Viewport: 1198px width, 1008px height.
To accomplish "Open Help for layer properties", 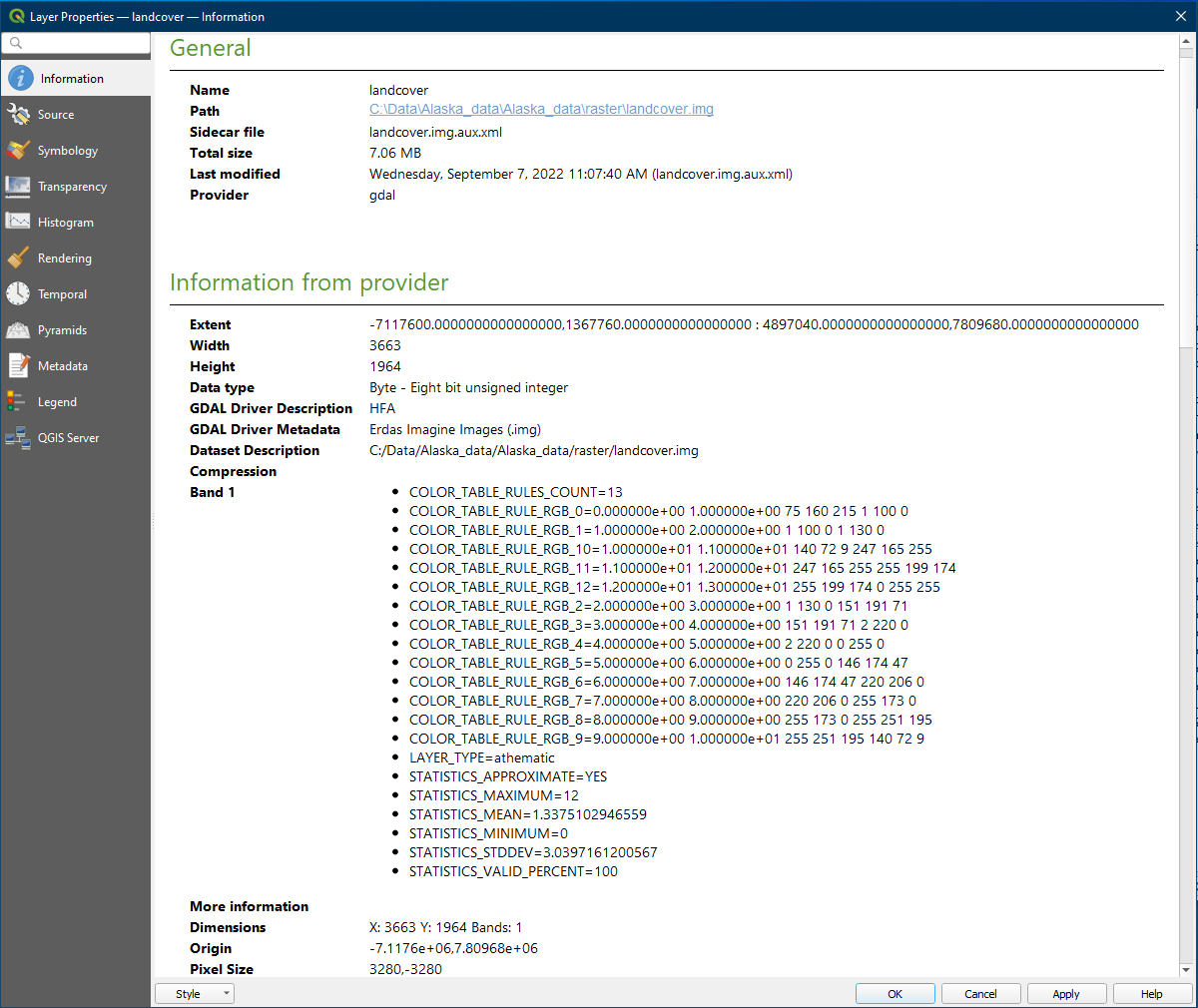I will click(1151, 994).
